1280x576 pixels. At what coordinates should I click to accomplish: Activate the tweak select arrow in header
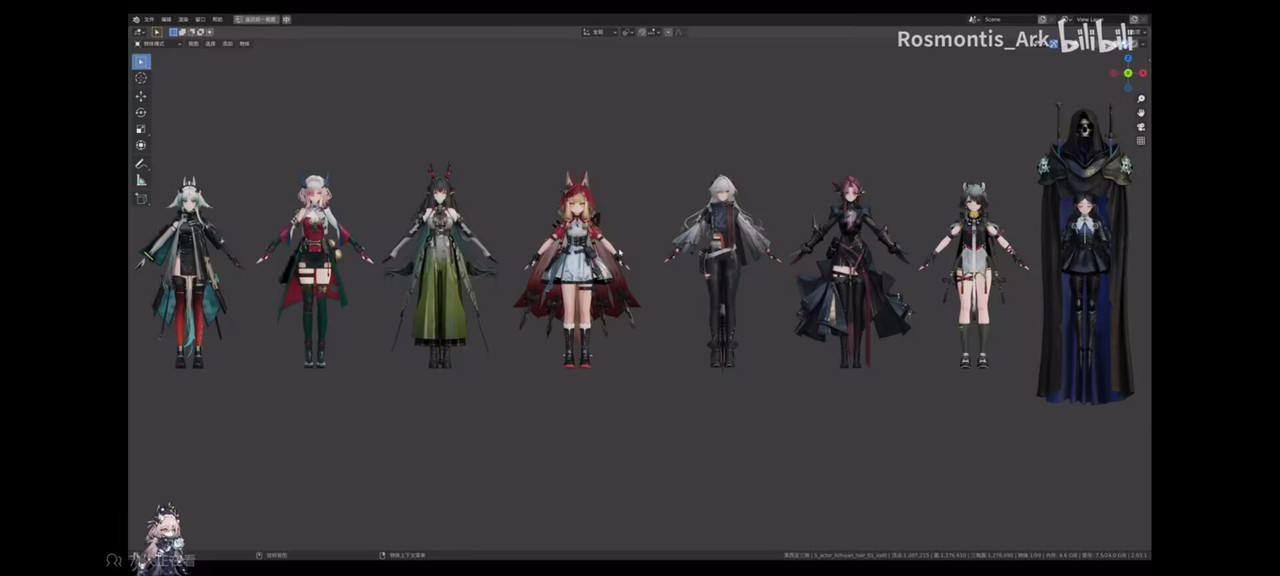point(157,32)
